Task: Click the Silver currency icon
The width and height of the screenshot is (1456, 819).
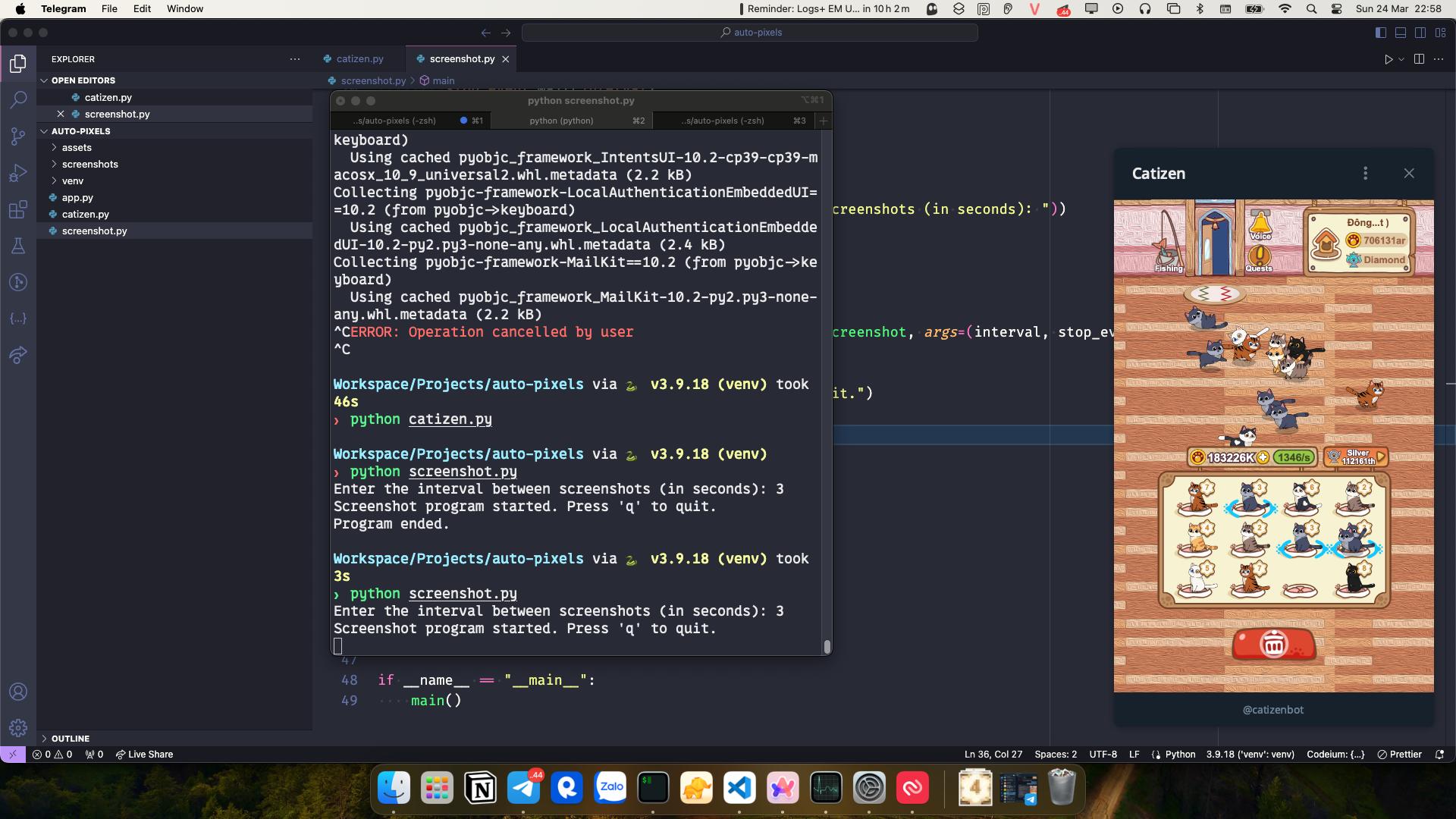Action: [1334, 457]
